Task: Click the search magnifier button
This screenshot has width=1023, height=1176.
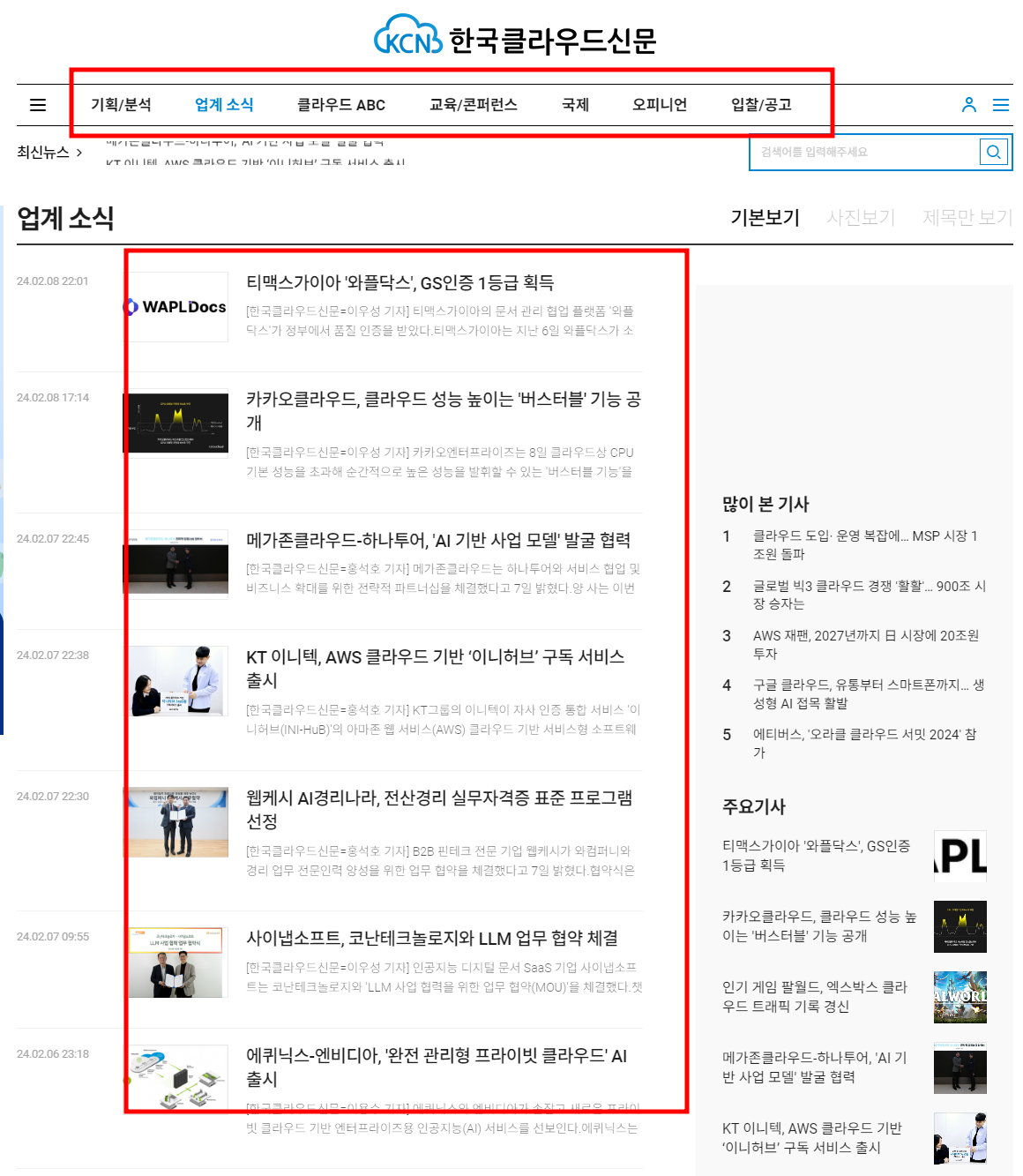Action: tap(994, 152)
